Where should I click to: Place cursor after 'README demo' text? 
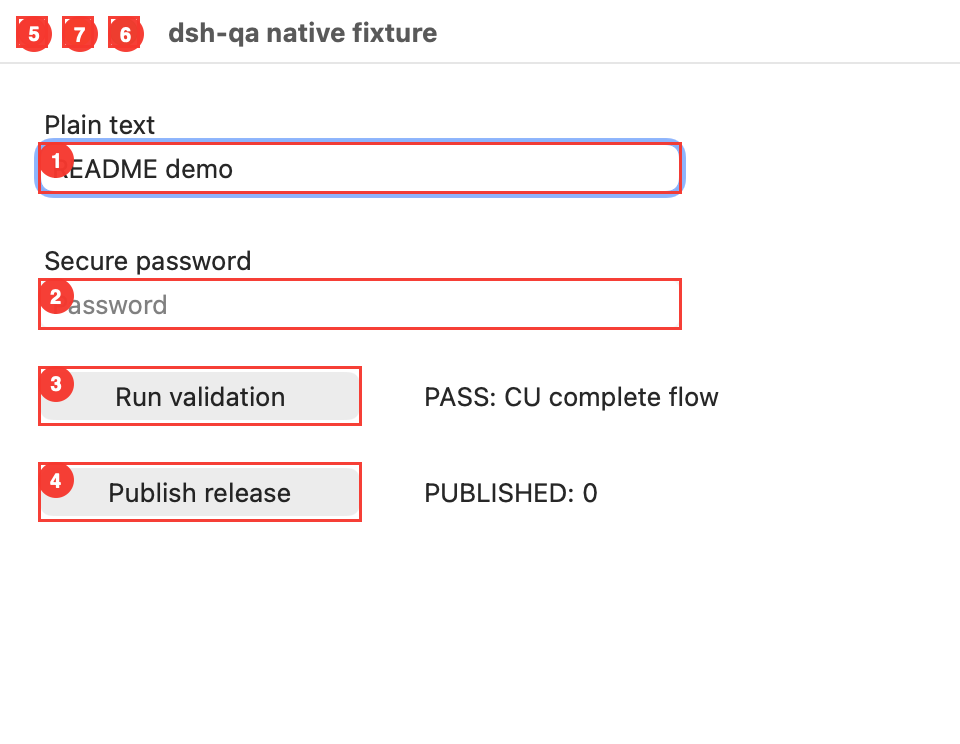click(234, 169)
